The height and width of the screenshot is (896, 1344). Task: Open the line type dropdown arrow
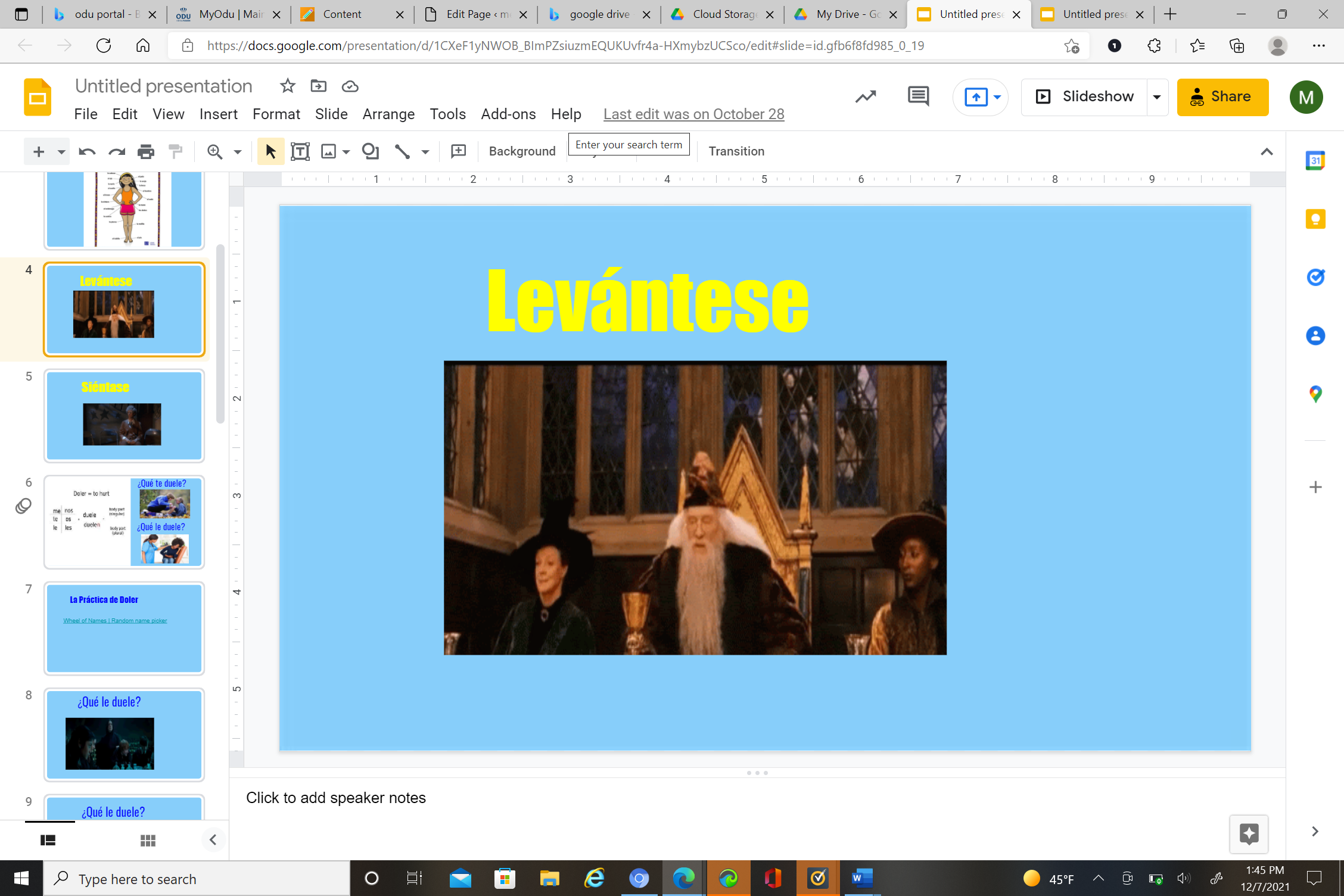[425, 152]
